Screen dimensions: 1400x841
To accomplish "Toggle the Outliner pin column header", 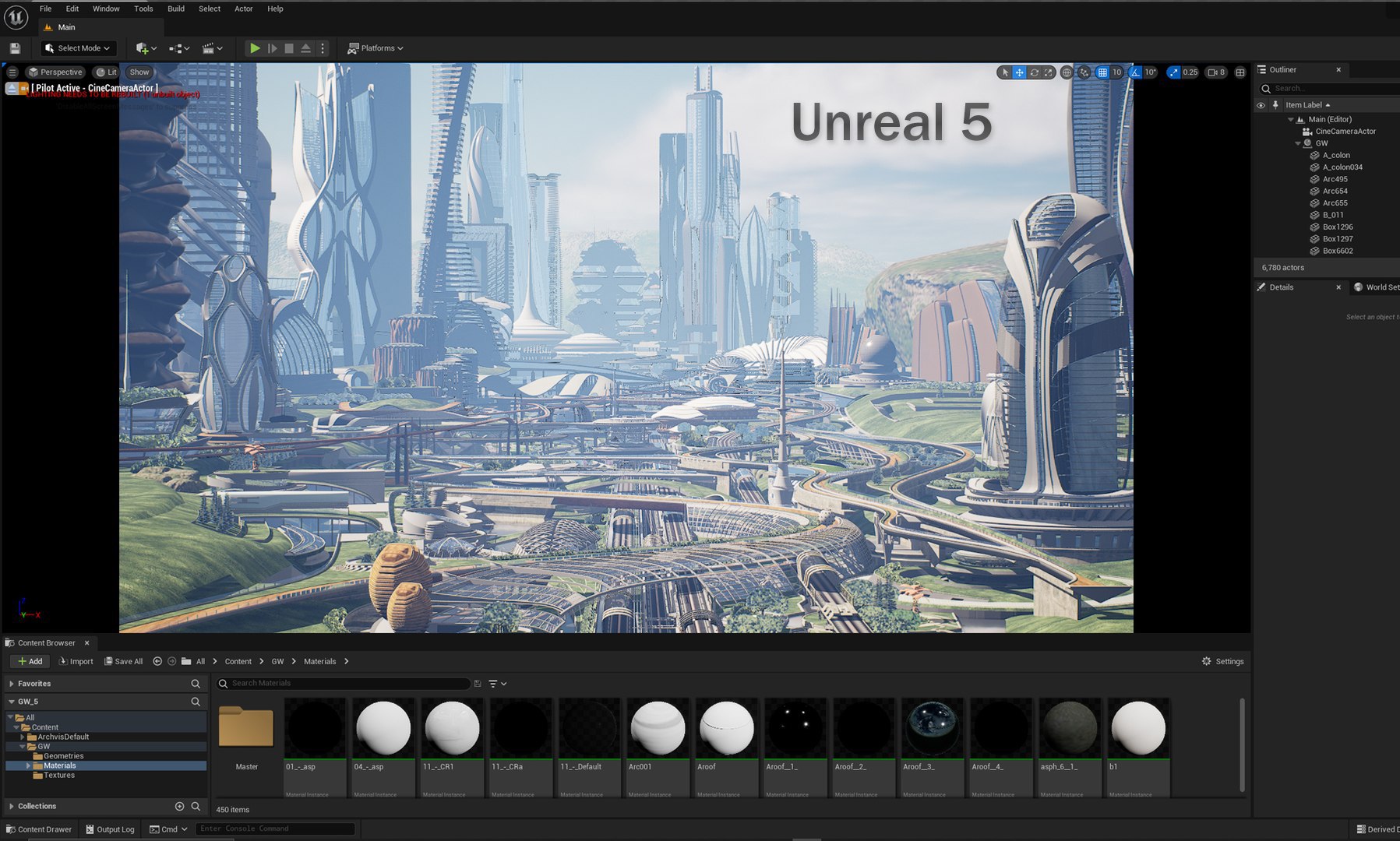I will click(x=1275, y=105).
